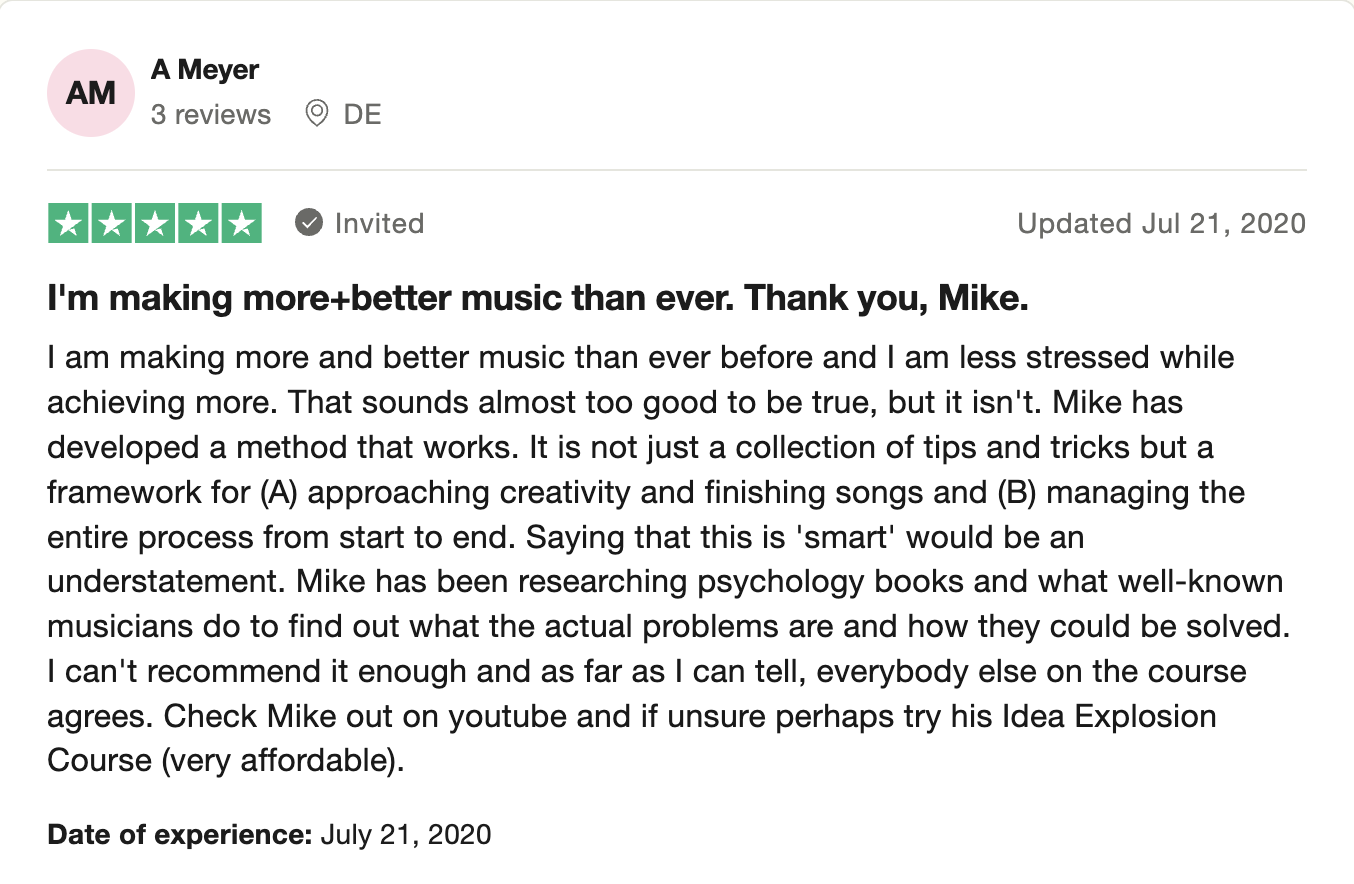Click the verified checkmark icon beside Invited

tap(309, 223)
